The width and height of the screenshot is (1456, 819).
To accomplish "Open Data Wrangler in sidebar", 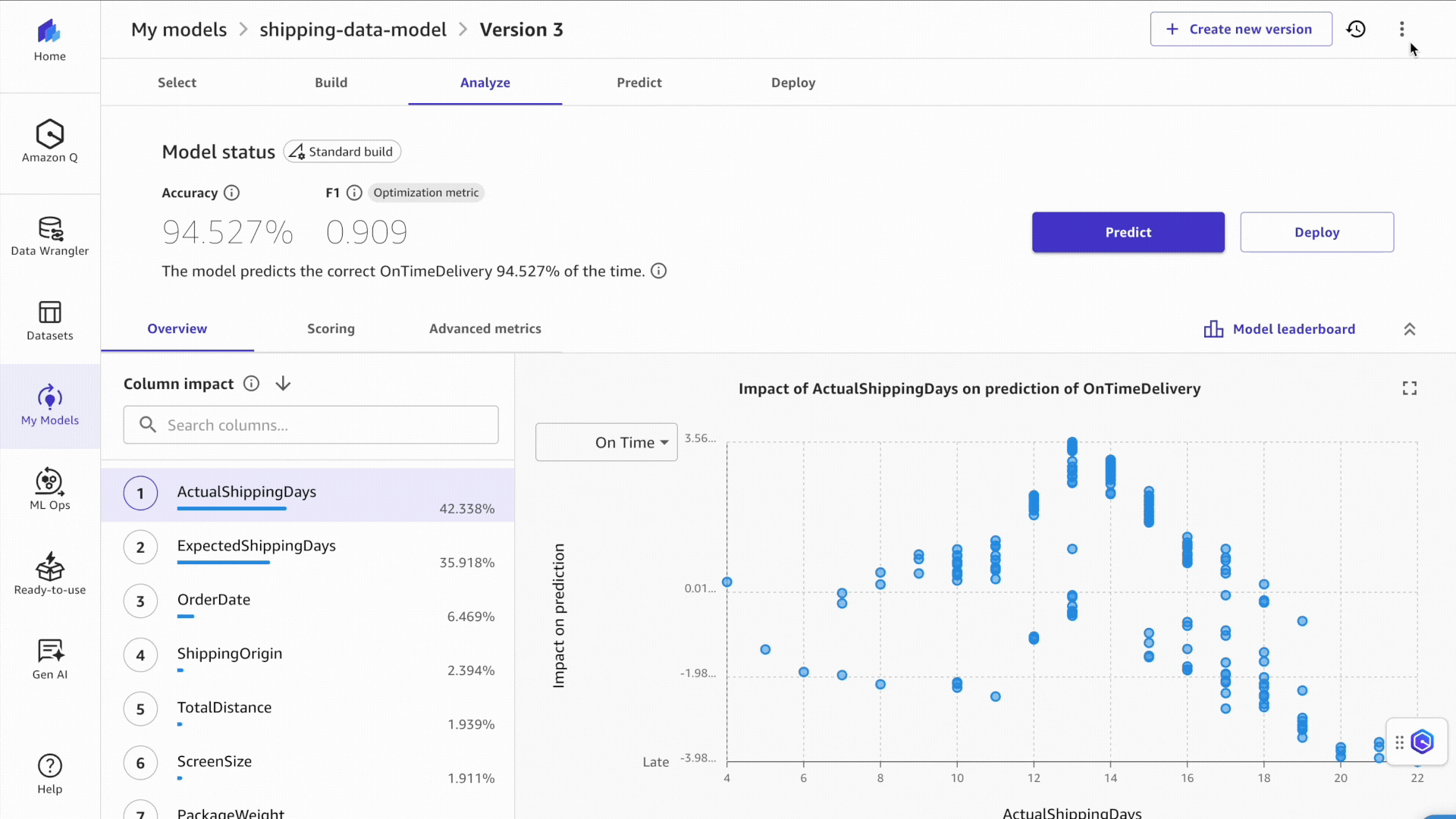I will click(x=50, y=236).
